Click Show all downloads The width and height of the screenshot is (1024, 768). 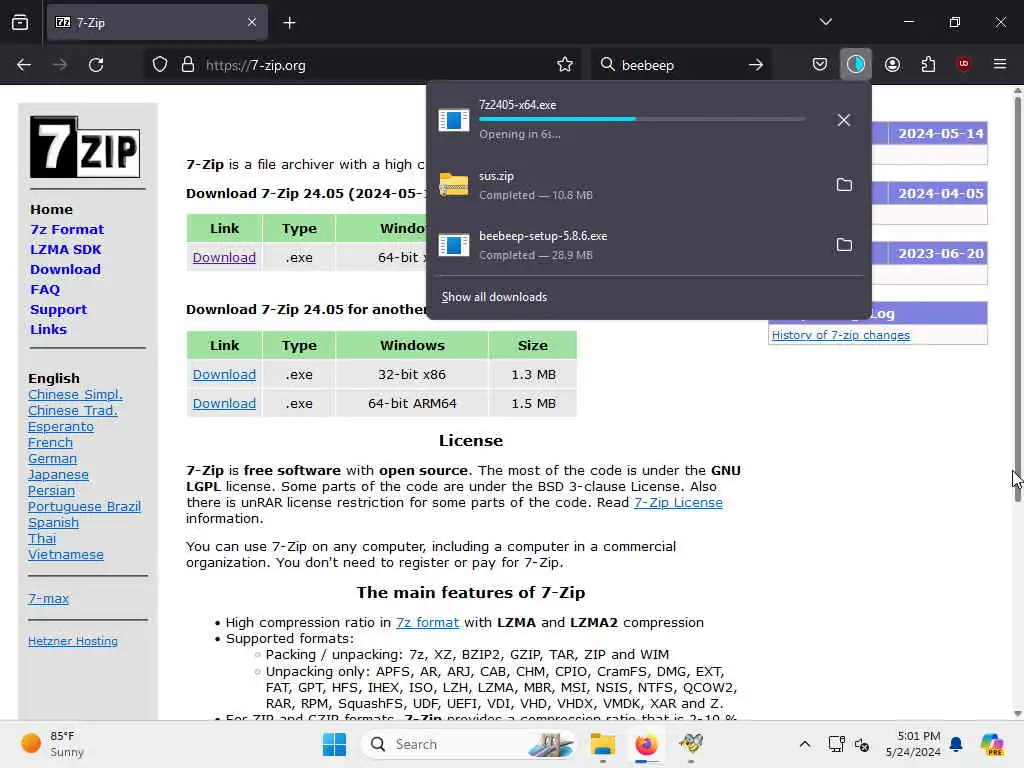[x=494, y=296]
